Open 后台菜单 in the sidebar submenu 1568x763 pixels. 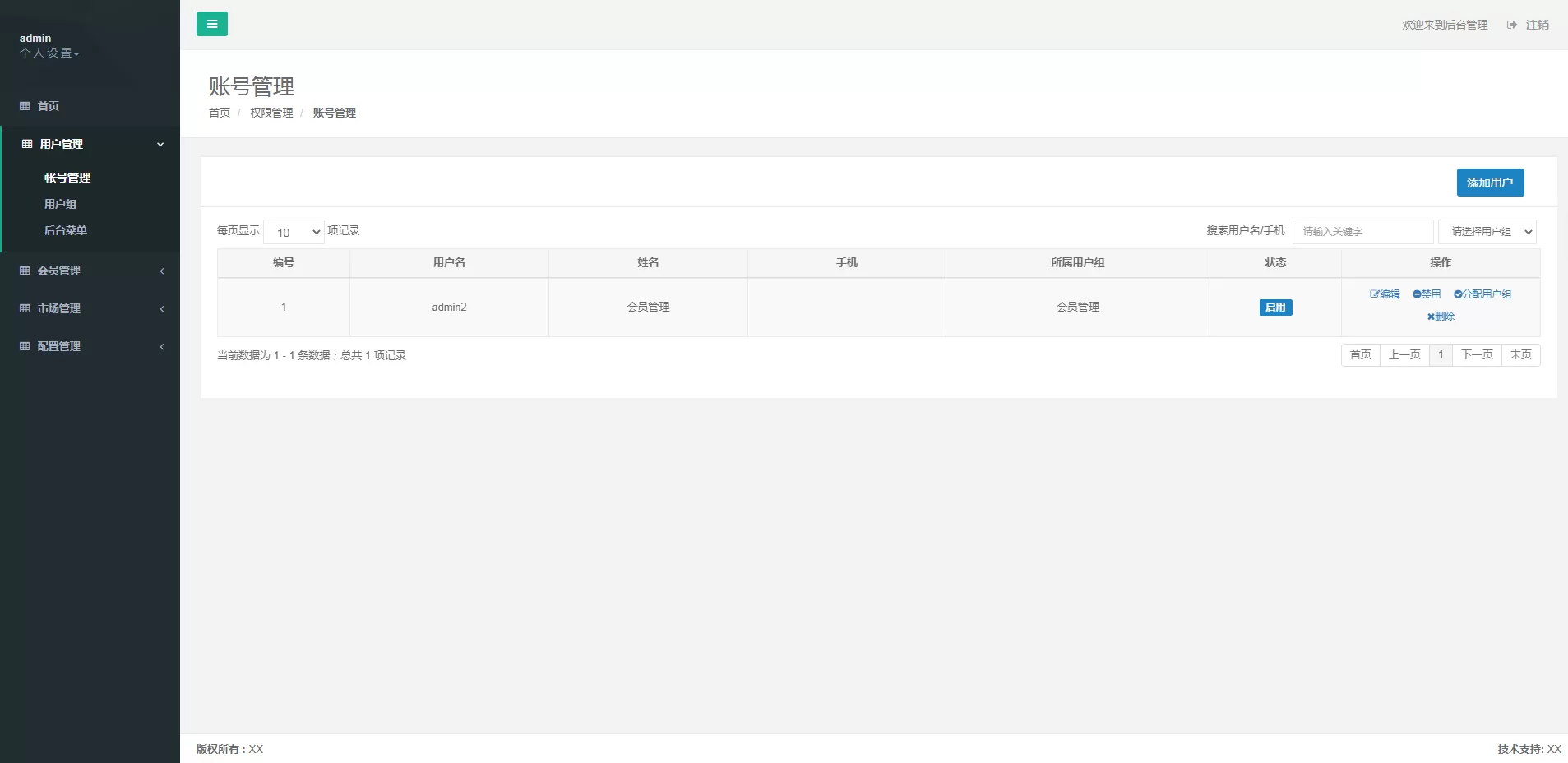(x=65, y=230)
